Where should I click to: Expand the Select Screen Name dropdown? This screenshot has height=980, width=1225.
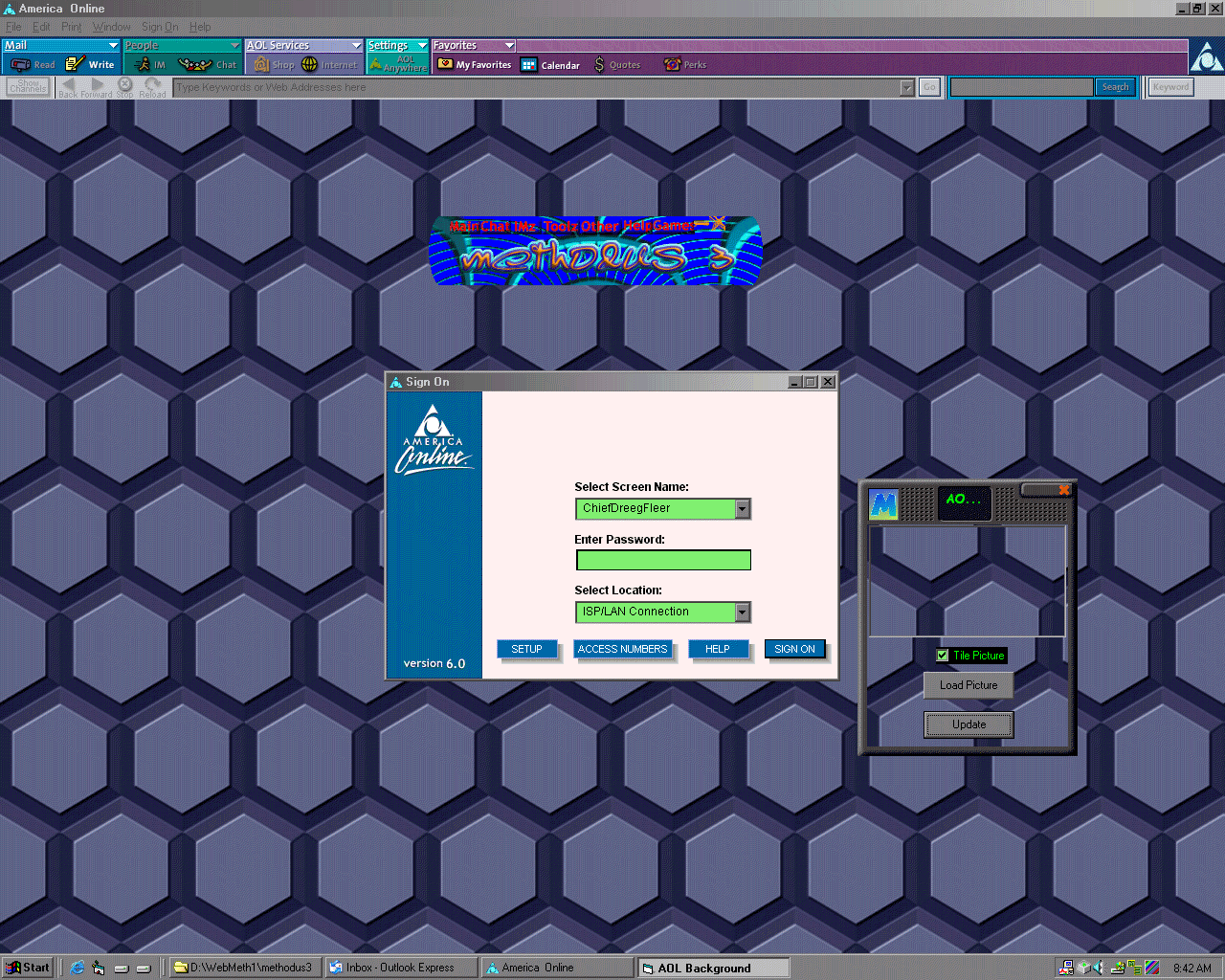coord(743,508)
